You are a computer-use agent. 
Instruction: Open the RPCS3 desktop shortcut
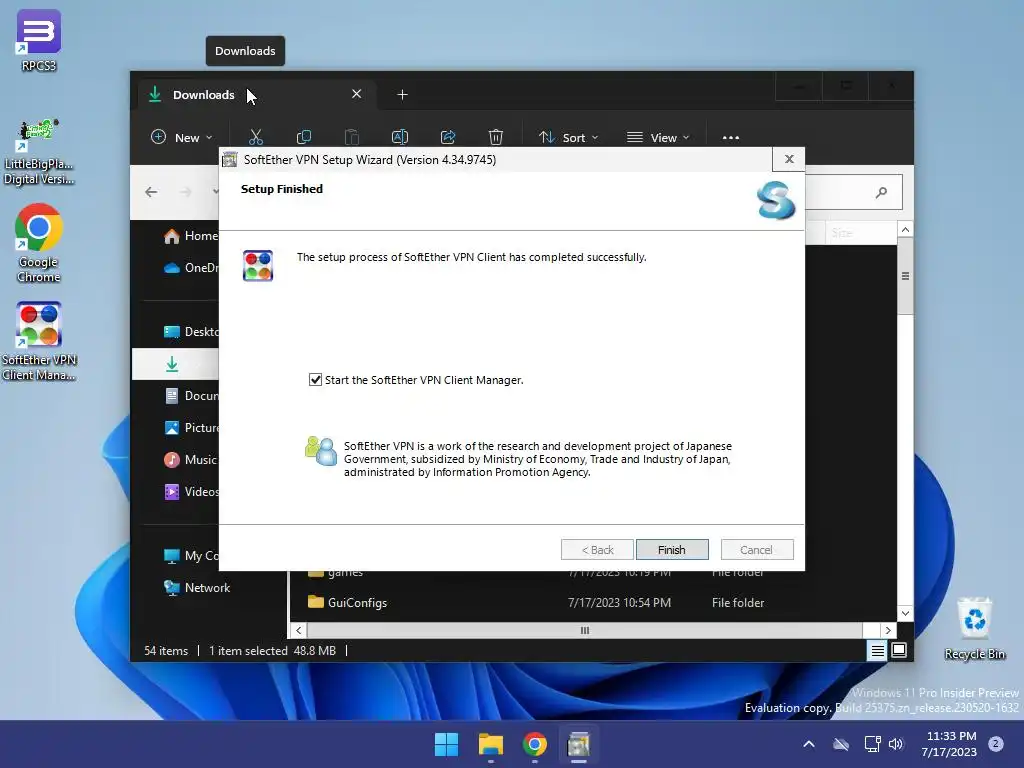[39, 40]
